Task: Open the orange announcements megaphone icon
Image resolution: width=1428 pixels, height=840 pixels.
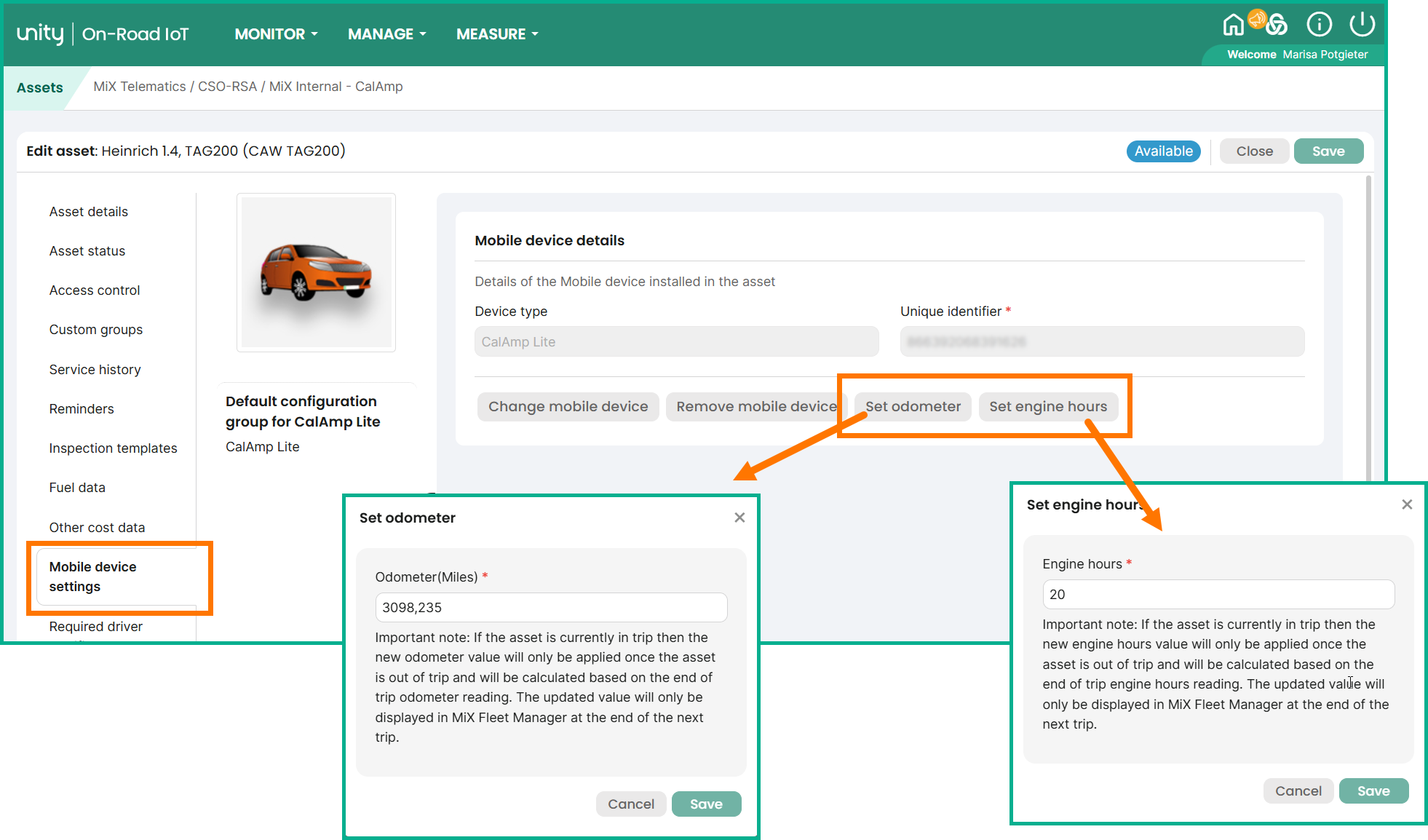Action: pyautogui.click(x=1257, y=19)
